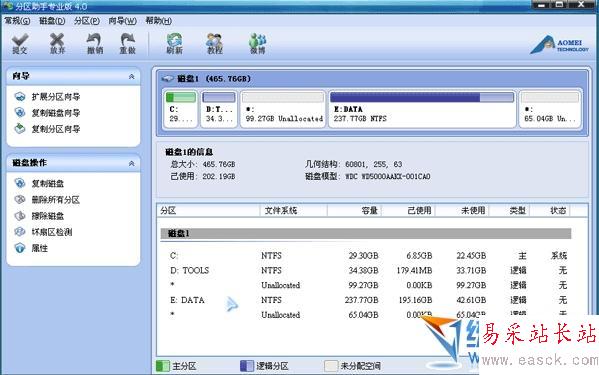599x375 pixels.
Task: Click the C: partition usage bar
Action: 181,97
